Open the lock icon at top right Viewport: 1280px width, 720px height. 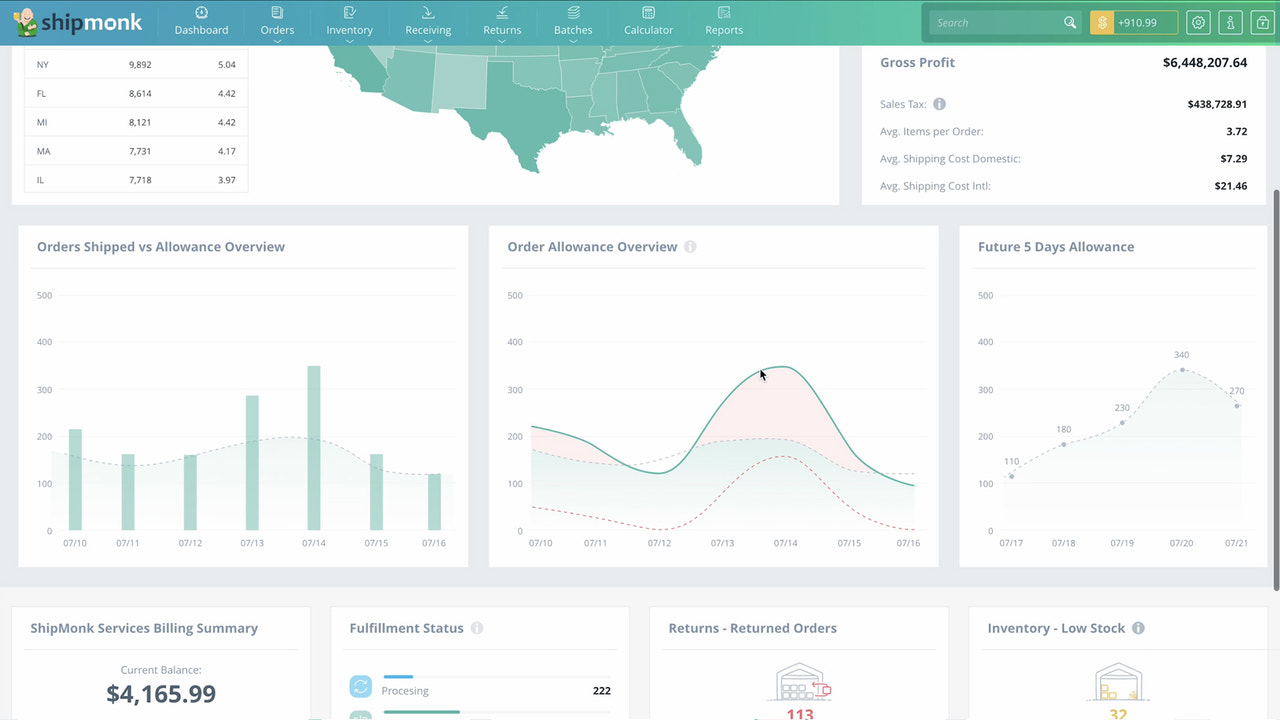1261,22
